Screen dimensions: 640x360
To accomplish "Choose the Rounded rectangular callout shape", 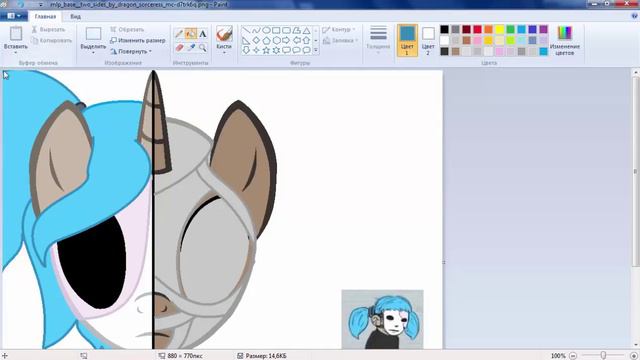I will point(286,50).
